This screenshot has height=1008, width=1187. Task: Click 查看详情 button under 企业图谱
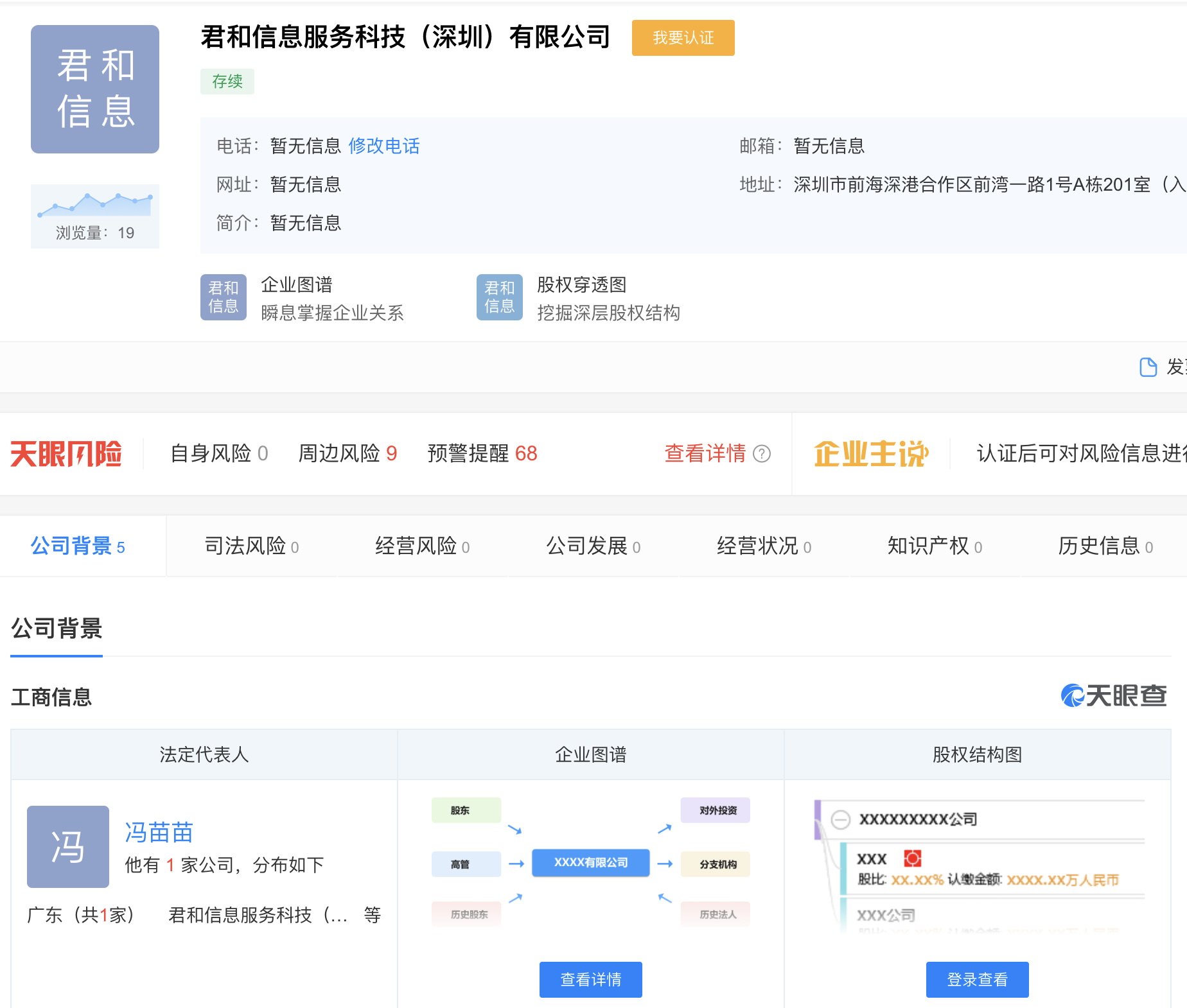(591, 980)
